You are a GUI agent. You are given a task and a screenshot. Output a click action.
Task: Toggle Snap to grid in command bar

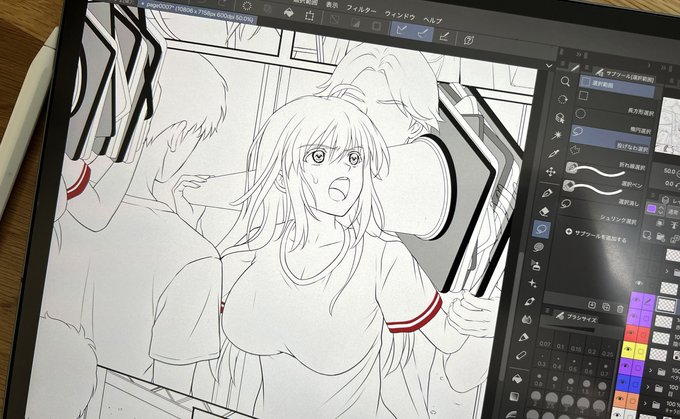444,36
